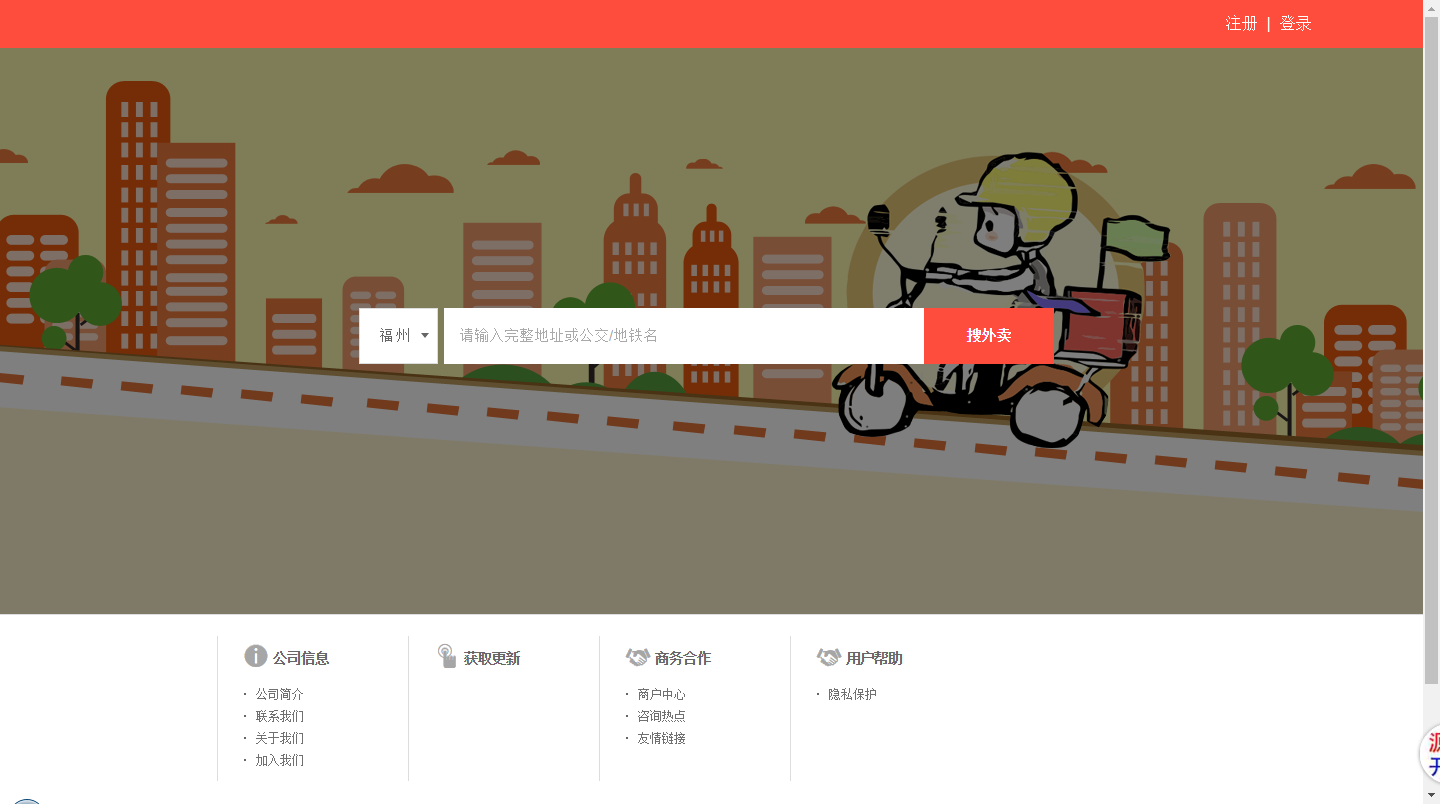Click the page's vertical scrollbar thumb

click(x=1431, y=350)
